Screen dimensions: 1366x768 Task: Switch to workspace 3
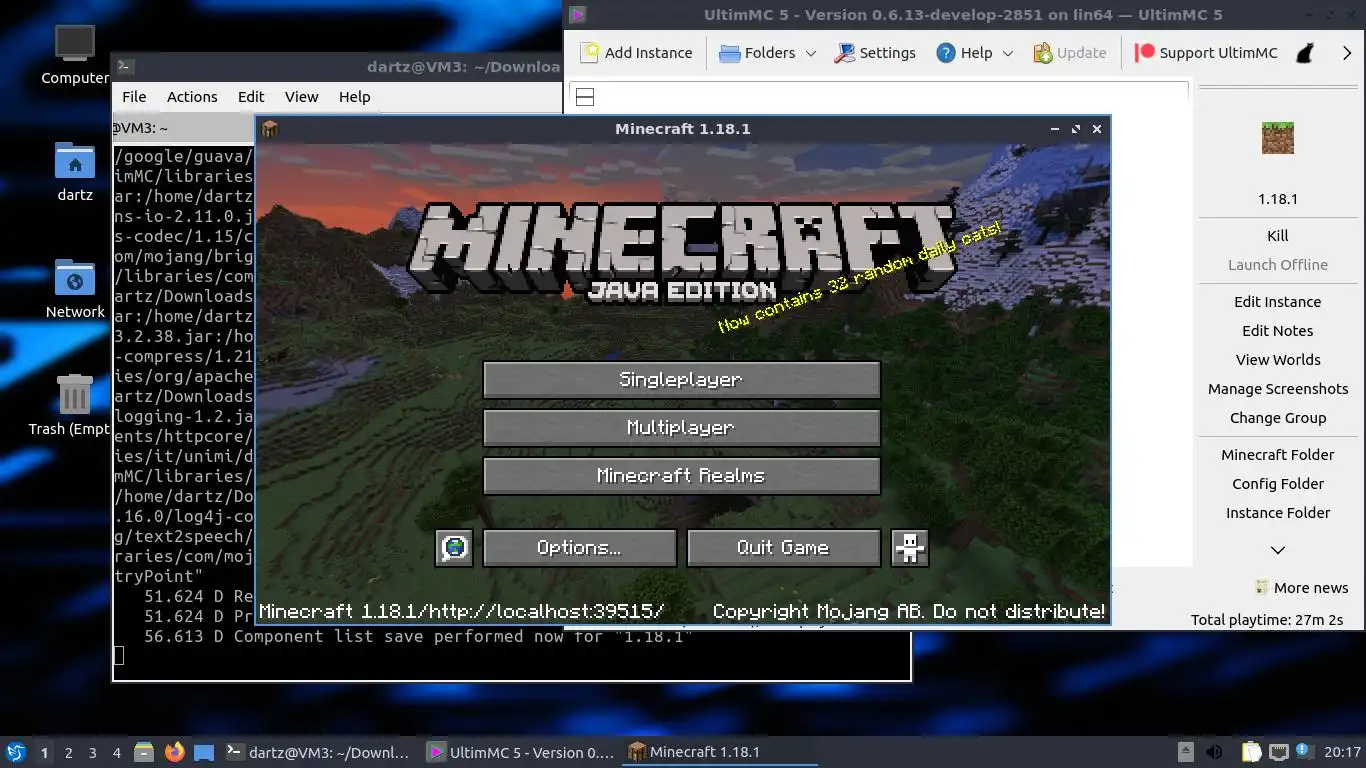point(92,752)
